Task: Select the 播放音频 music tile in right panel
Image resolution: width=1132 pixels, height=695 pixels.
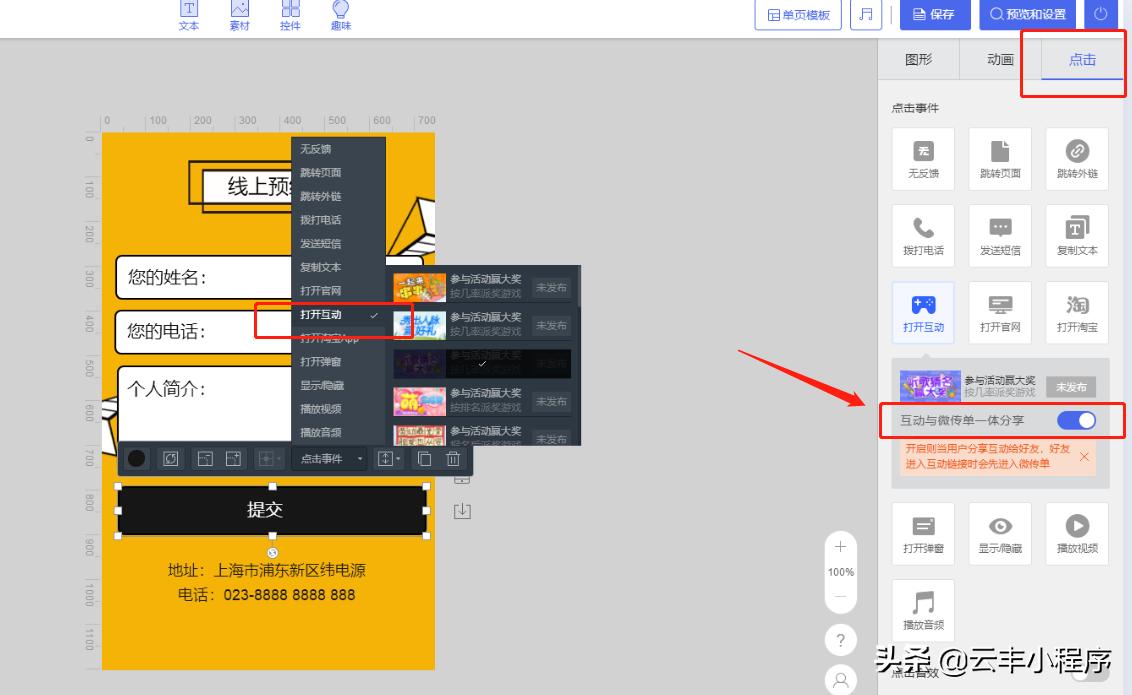Action: [923, 611]
